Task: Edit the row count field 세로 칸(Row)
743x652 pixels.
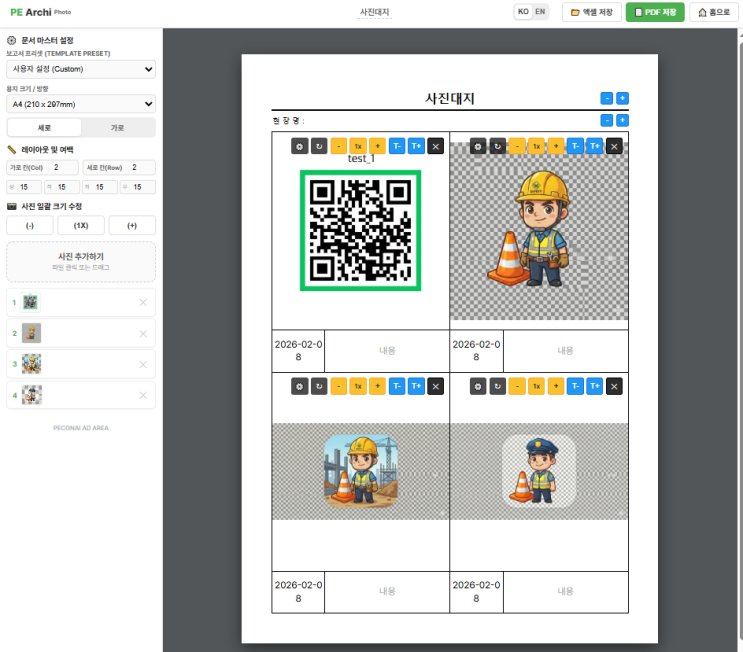Action: 119,167
